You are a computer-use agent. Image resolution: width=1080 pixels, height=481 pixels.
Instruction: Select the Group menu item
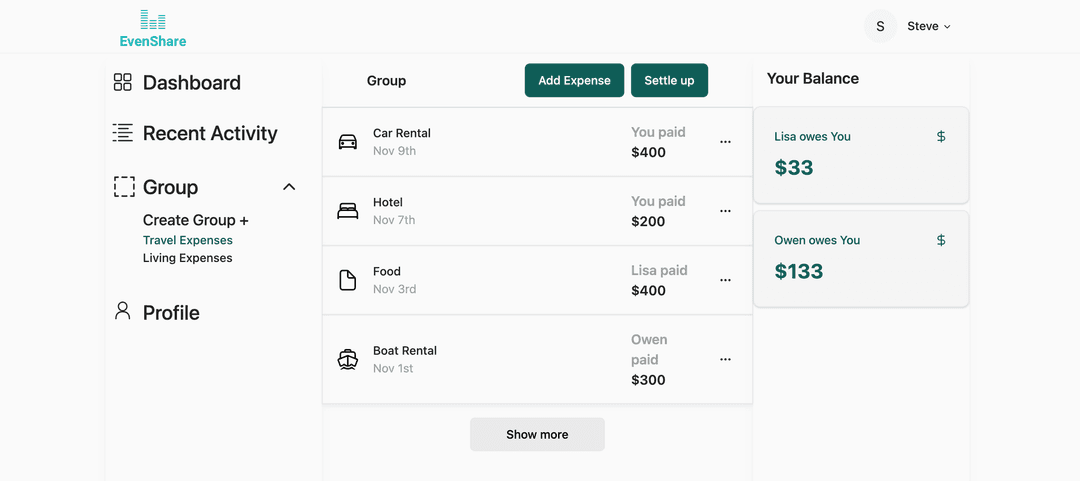tap(170, 187)
